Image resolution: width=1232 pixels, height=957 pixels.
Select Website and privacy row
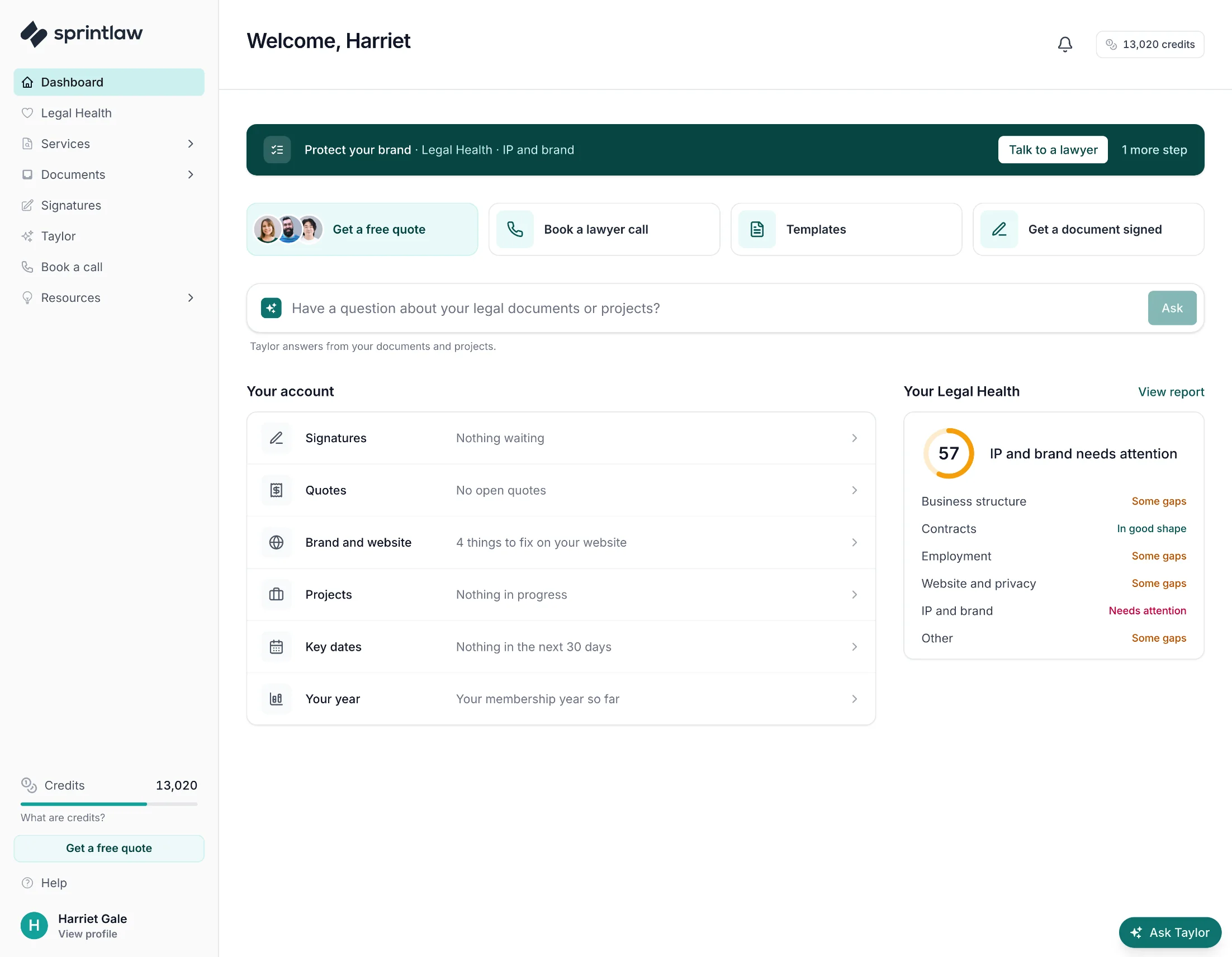click(1053, 584)
